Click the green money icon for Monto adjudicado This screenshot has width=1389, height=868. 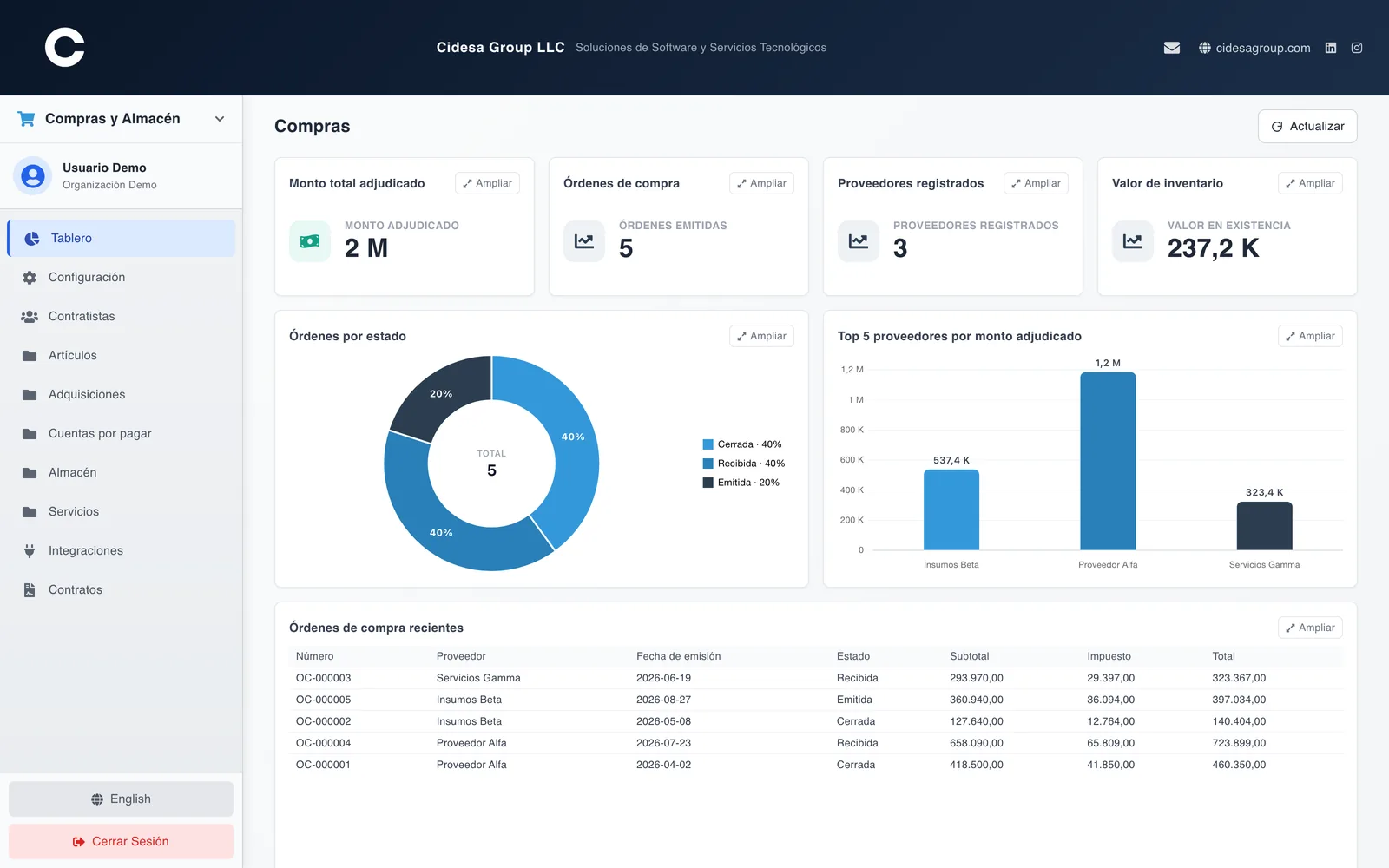tap(310, 241)
